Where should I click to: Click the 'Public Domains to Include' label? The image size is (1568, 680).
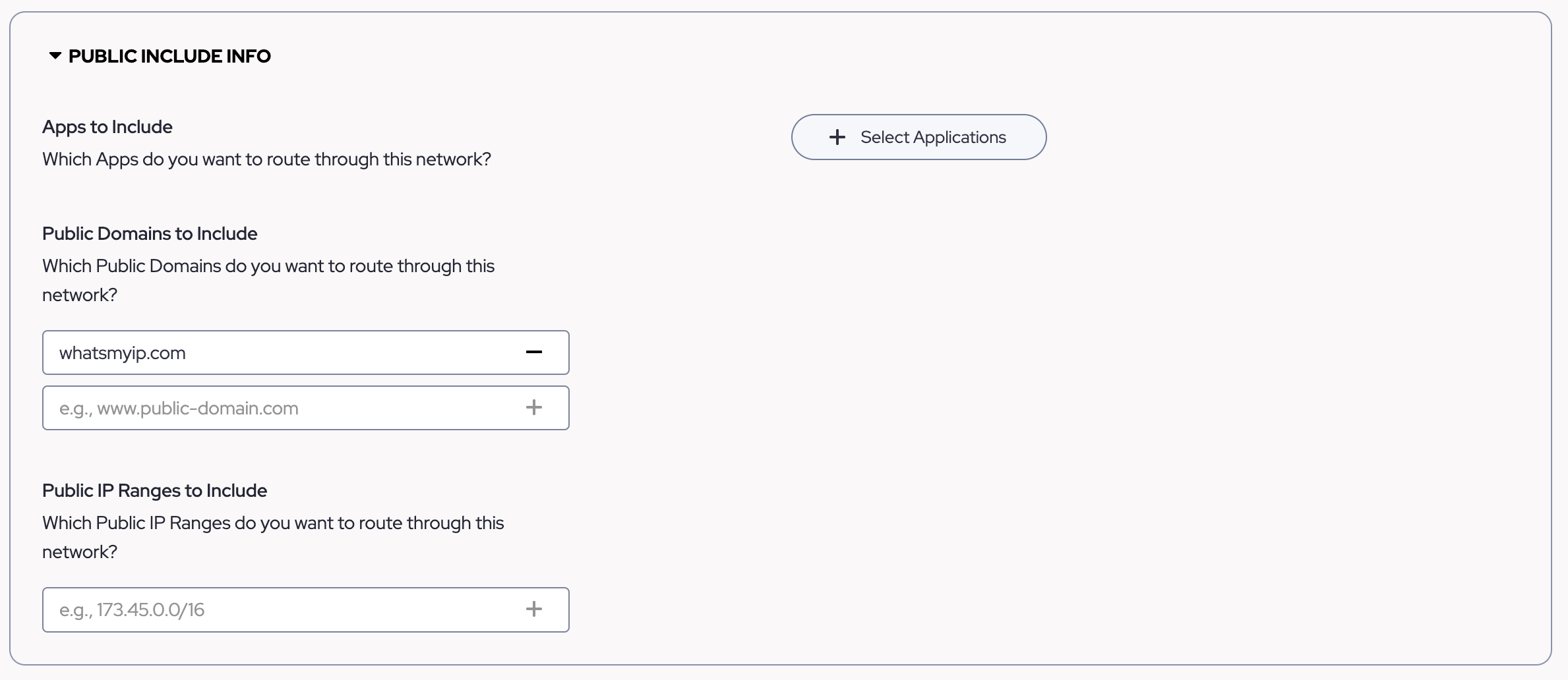pyautogui.click(x=150, y=233)
